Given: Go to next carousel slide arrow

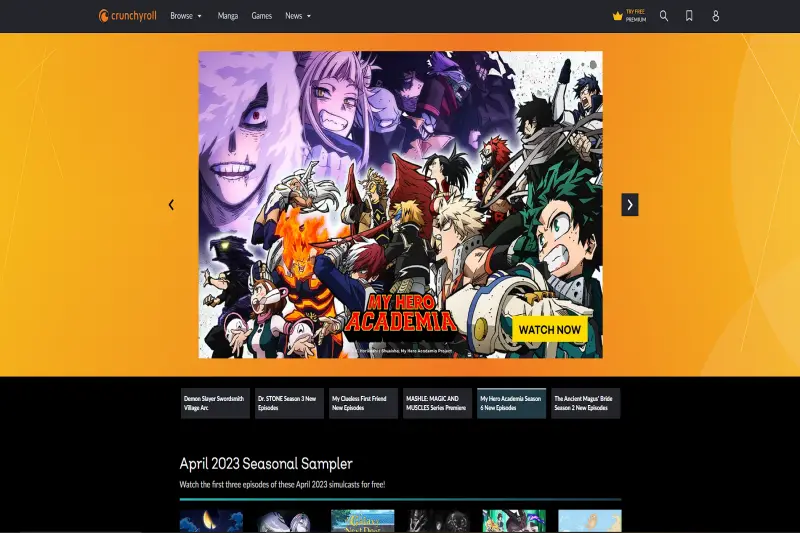Looking at the screenshot, I should 630,205.
